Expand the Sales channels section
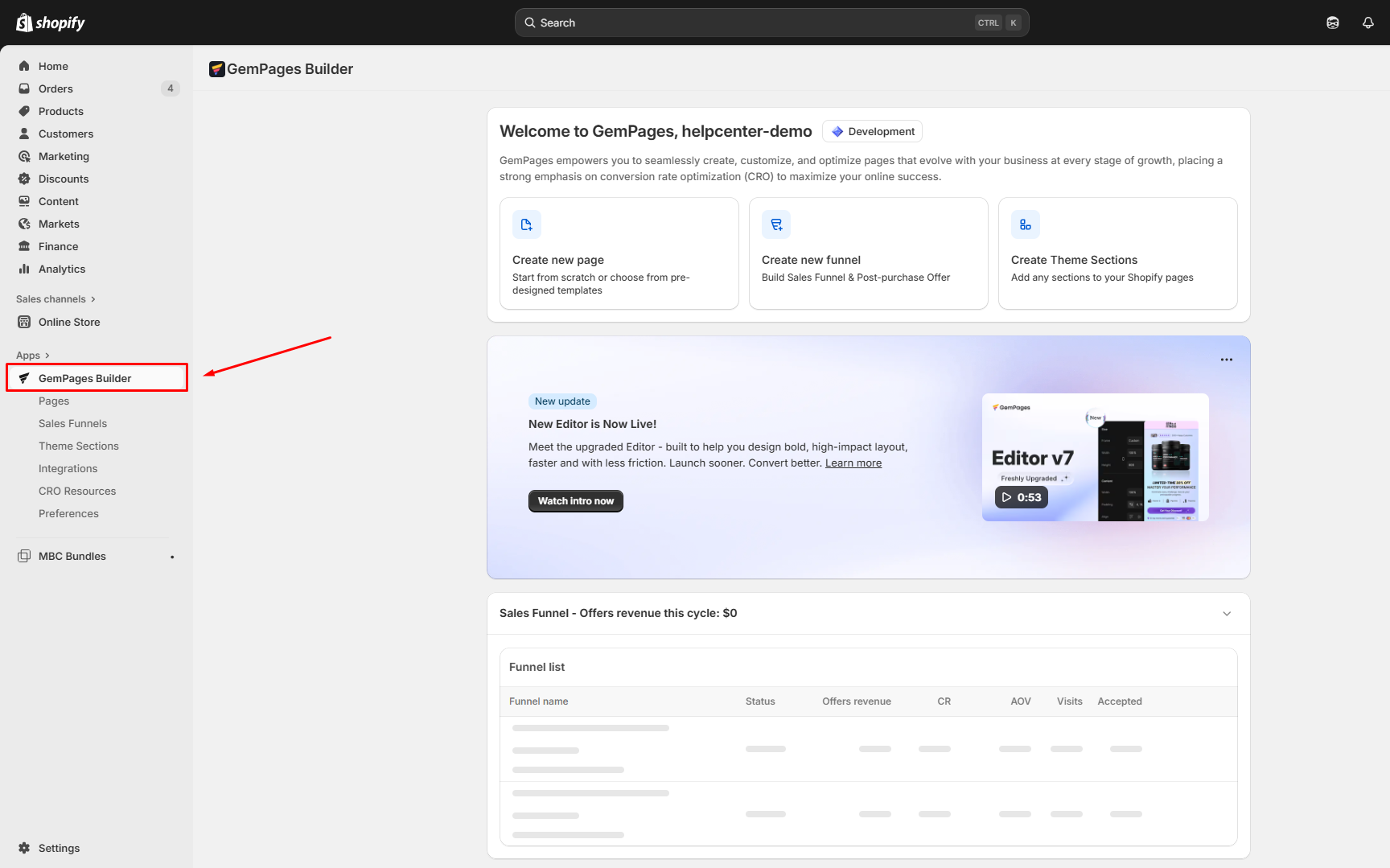This screenshot has height=868, width=1390. pos(93,299)
